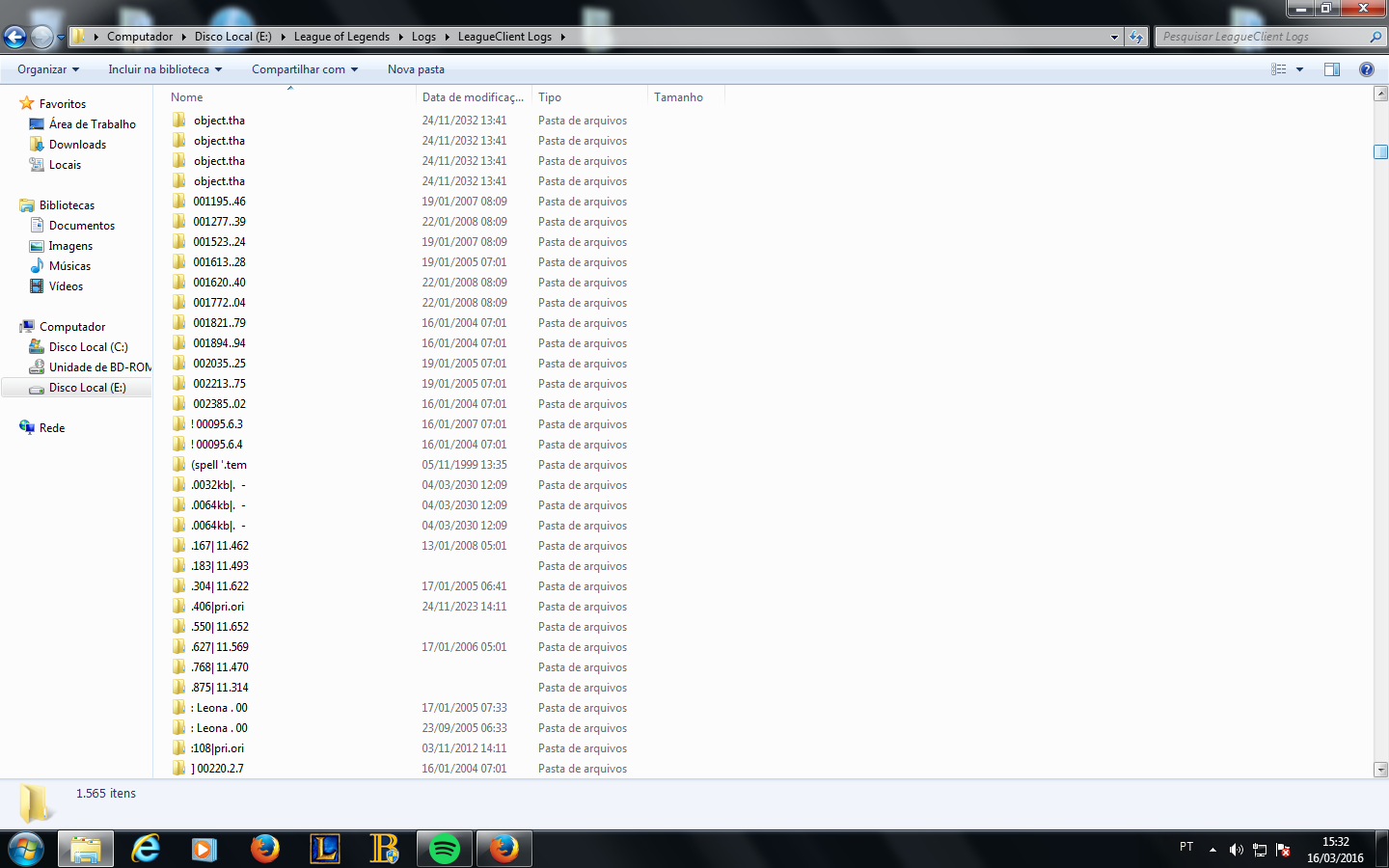Open Disco Local (C:) in sidebar
This screenshot has width=1389, height=868.
pos(88,347)
